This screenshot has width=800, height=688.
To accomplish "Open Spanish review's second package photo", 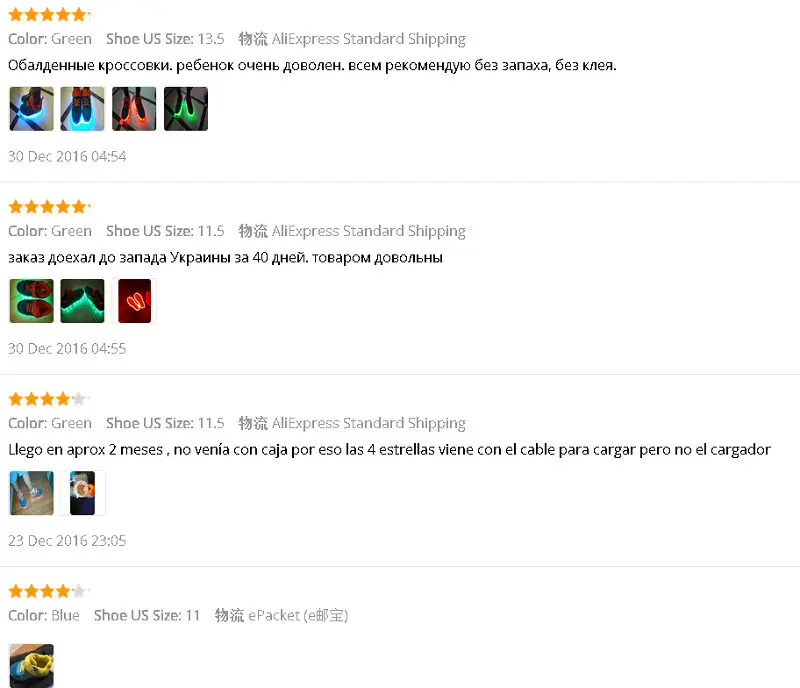I will tap(82, 493).
